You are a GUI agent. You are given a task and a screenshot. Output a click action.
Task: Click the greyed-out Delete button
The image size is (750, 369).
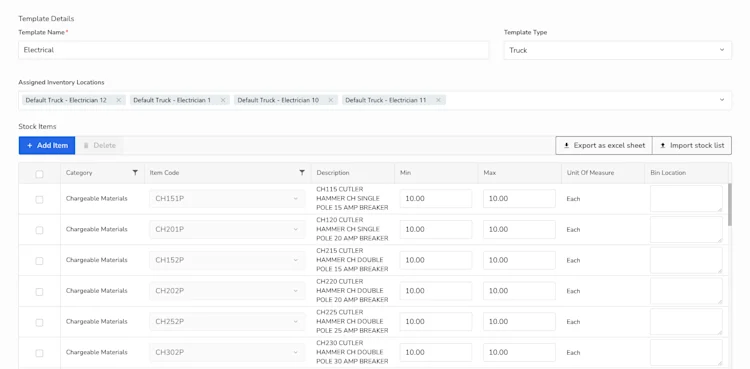pyautogui.click(x=99, y=145)
